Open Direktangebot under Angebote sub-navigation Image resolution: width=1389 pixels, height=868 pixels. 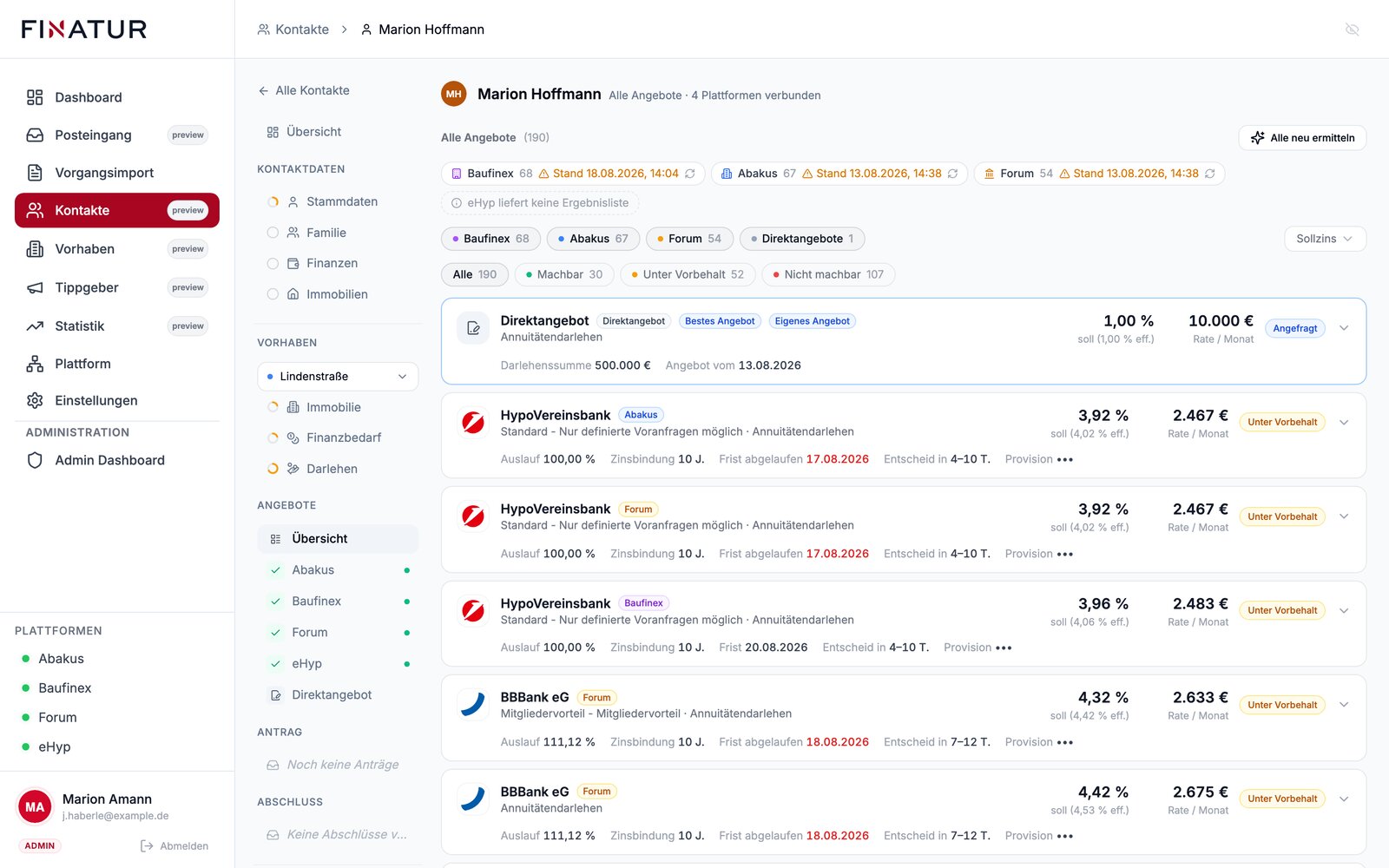tap(338, 694)
